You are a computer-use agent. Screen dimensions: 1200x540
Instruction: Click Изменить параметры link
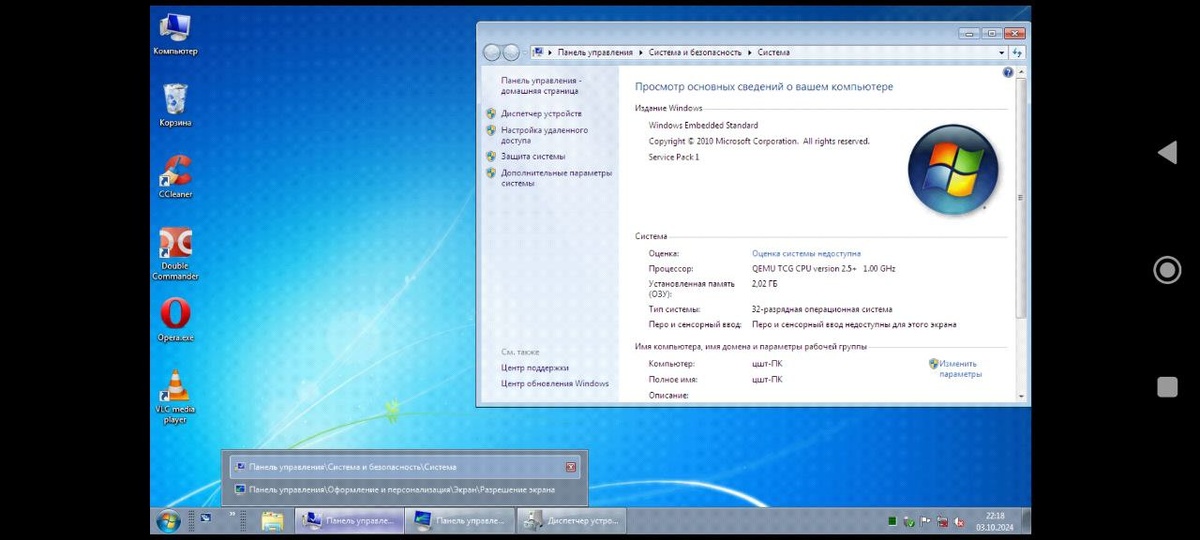pyautogui.click(x=960, y=369)
